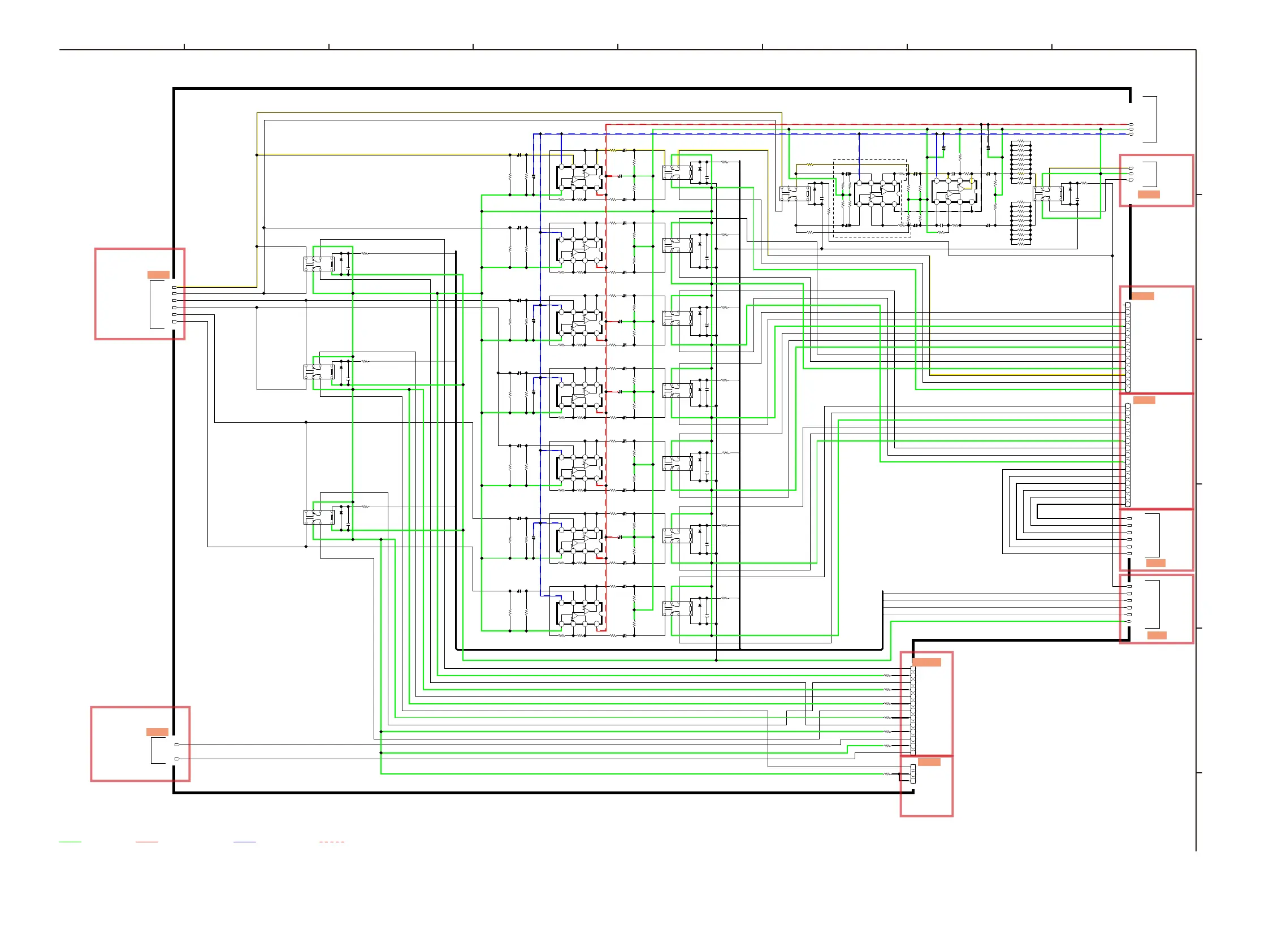The width and height of the screenshot is (1282, 952).
Task: Click the bottommost op-amp IC in the seven-stage column
Action: (x=579, y=615)
